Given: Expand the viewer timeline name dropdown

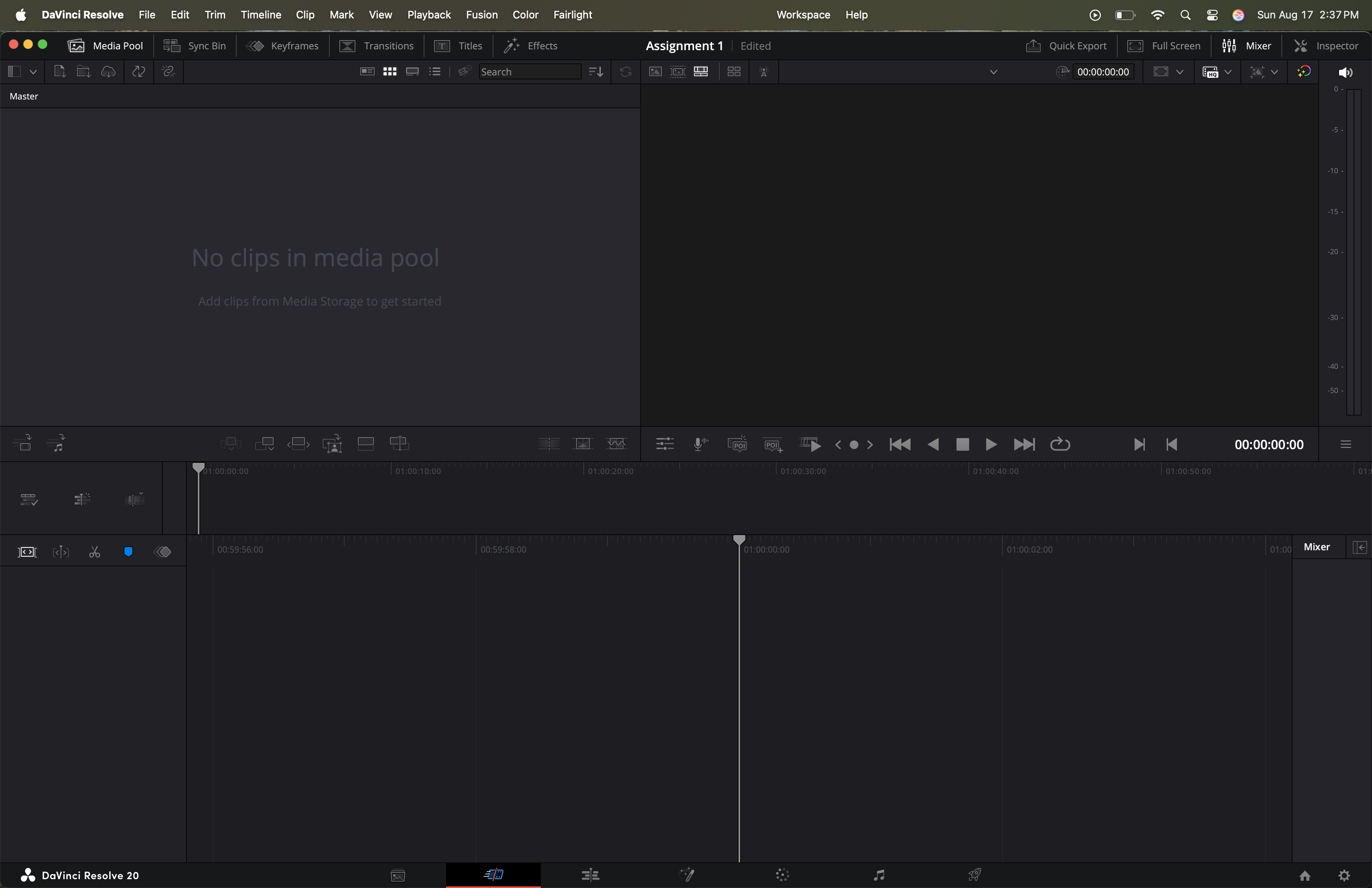Looking at the screenshot, I should click(992, 72).
